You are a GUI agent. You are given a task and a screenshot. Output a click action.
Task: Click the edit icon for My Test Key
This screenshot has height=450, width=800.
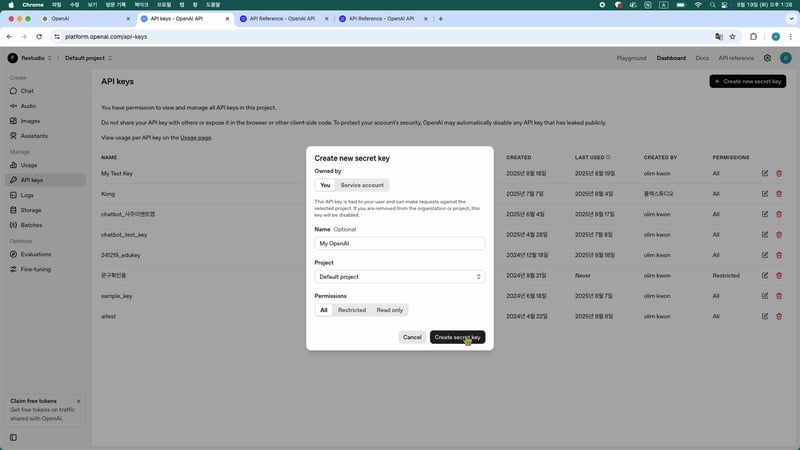tap(765, 173)
